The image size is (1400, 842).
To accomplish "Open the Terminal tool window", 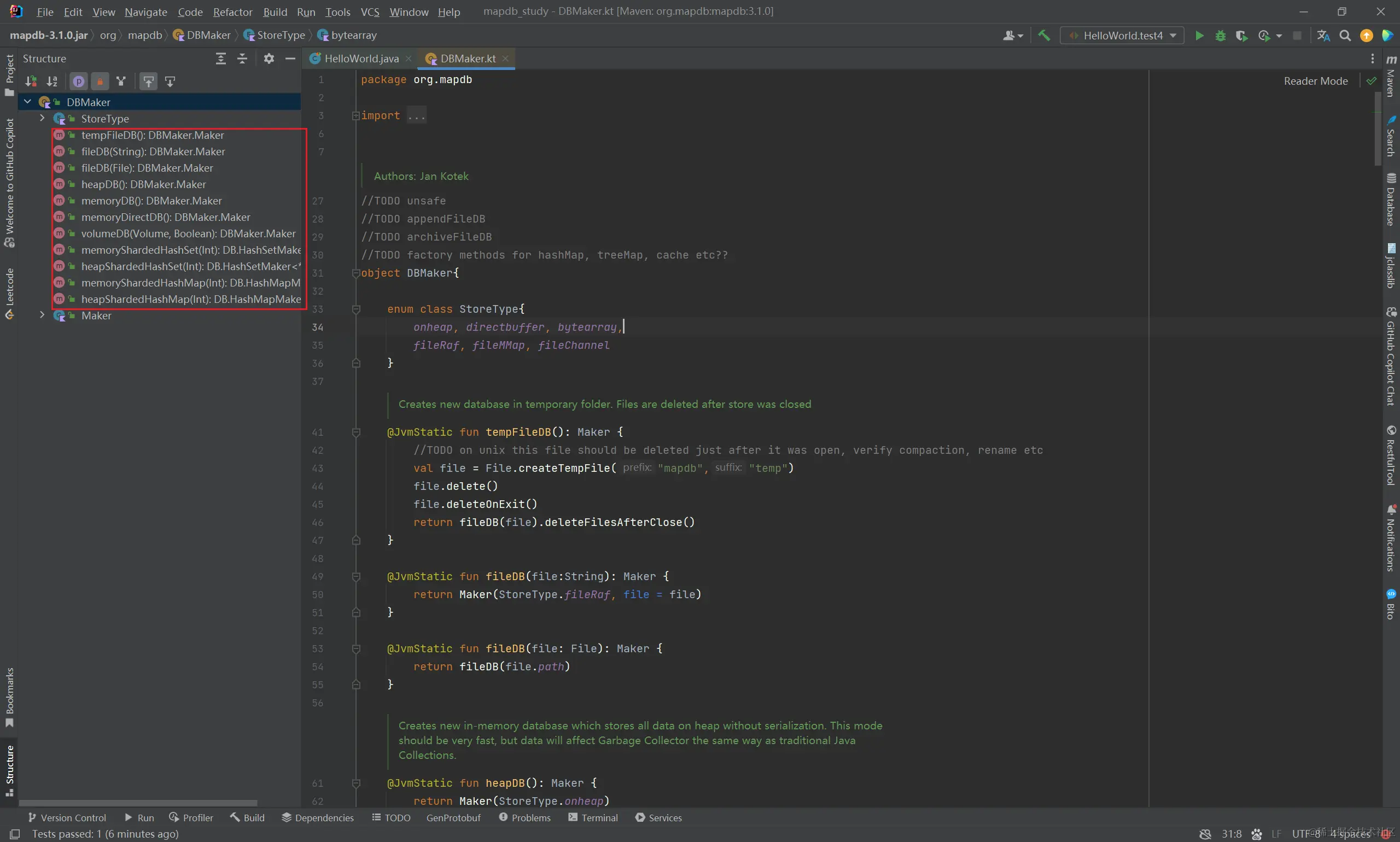I will (x=593, y=817).
